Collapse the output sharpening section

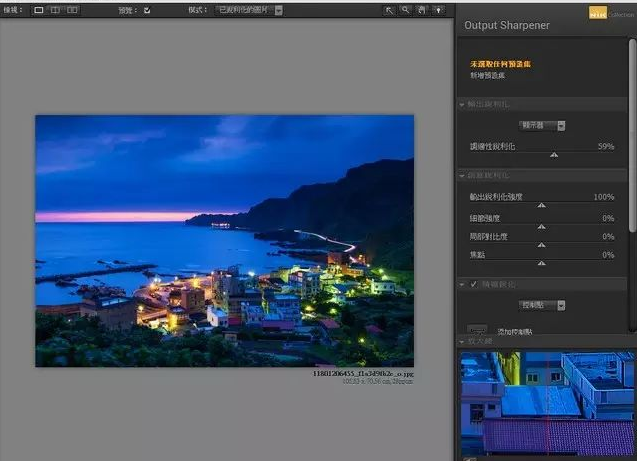462,105
